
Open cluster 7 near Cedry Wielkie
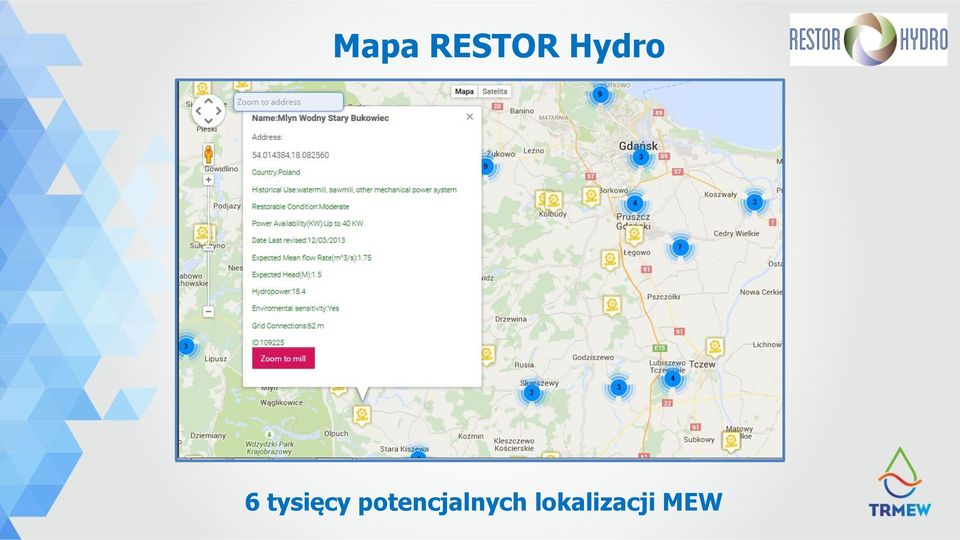pos(680,247)
